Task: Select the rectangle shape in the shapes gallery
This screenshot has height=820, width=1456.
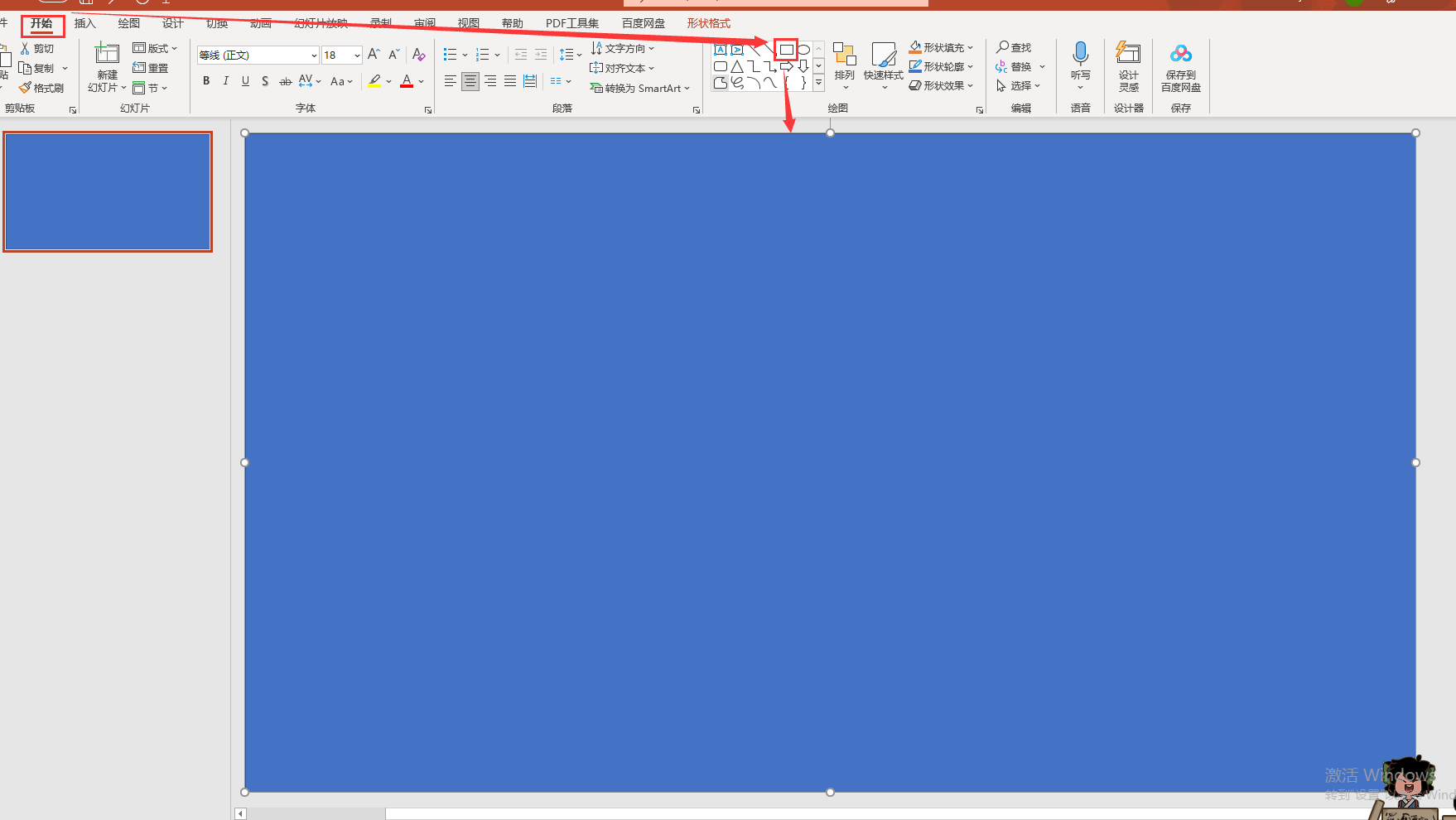Action: pos(787,50)
